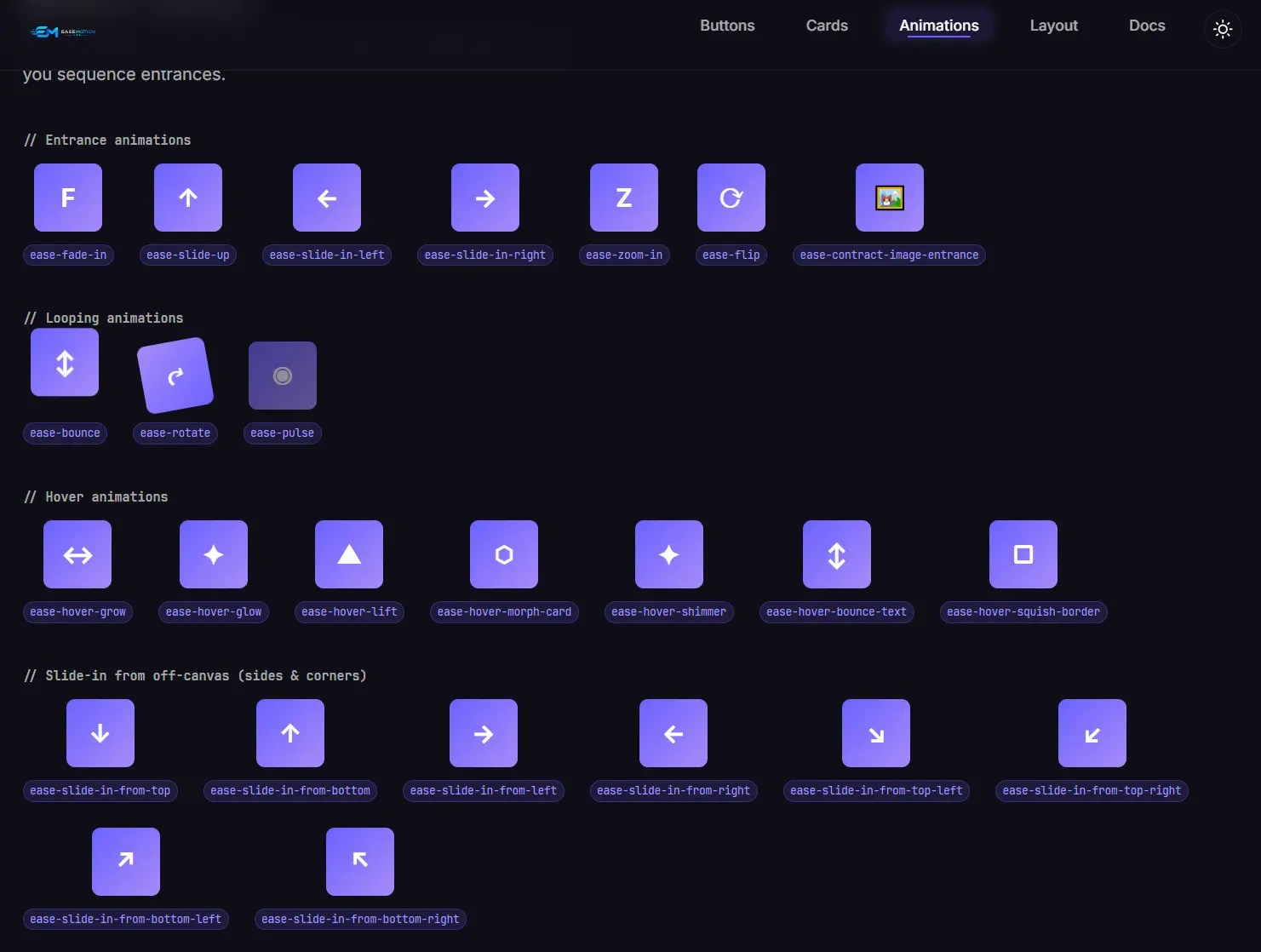Select the Animations nav tab
This screenshot has width=1261, height=952.
939,26
